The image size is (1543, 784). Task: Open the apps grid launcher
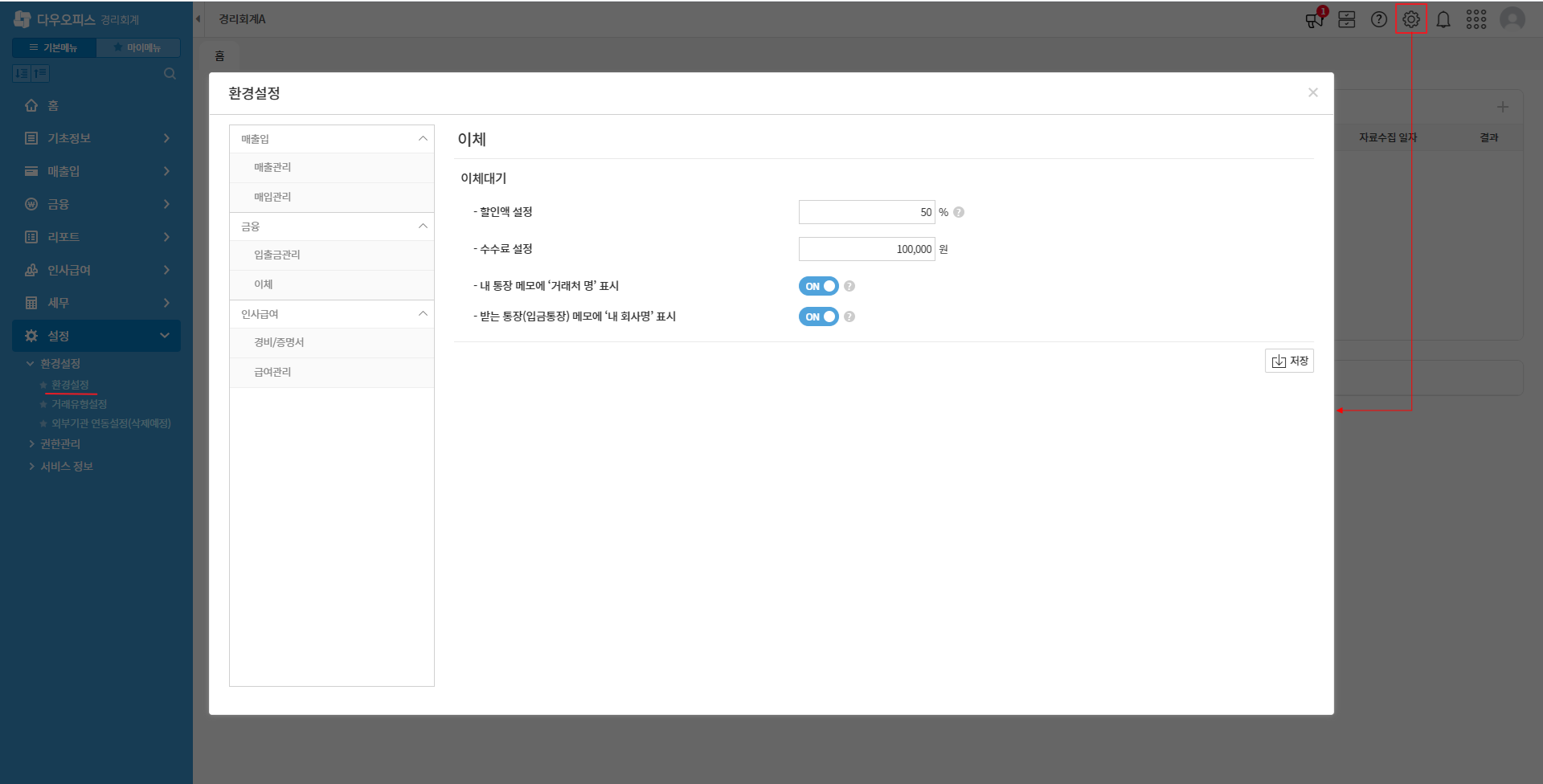tap(1475, 19)
